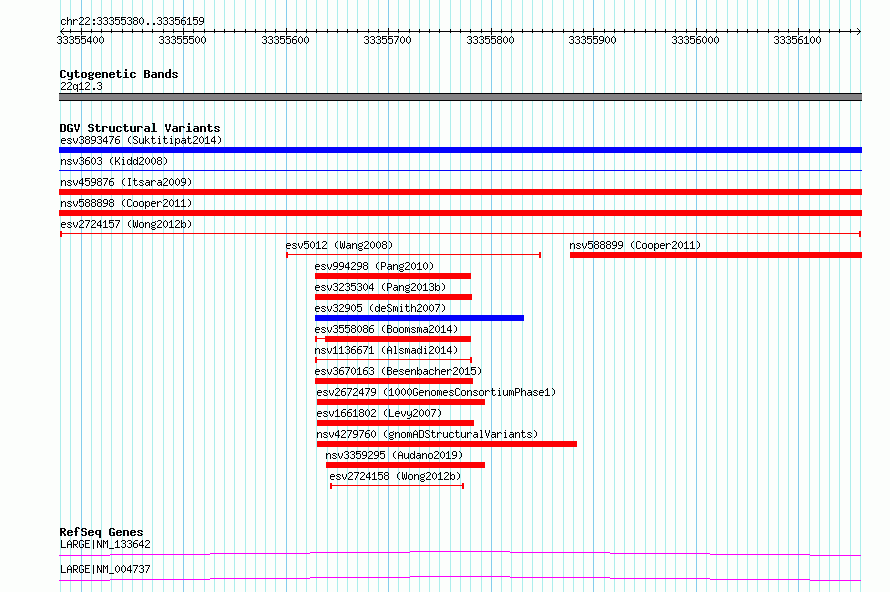Click the esv5012 (Wang2008) label
Viewport: 890px width, 592px height.
point(339,245)
